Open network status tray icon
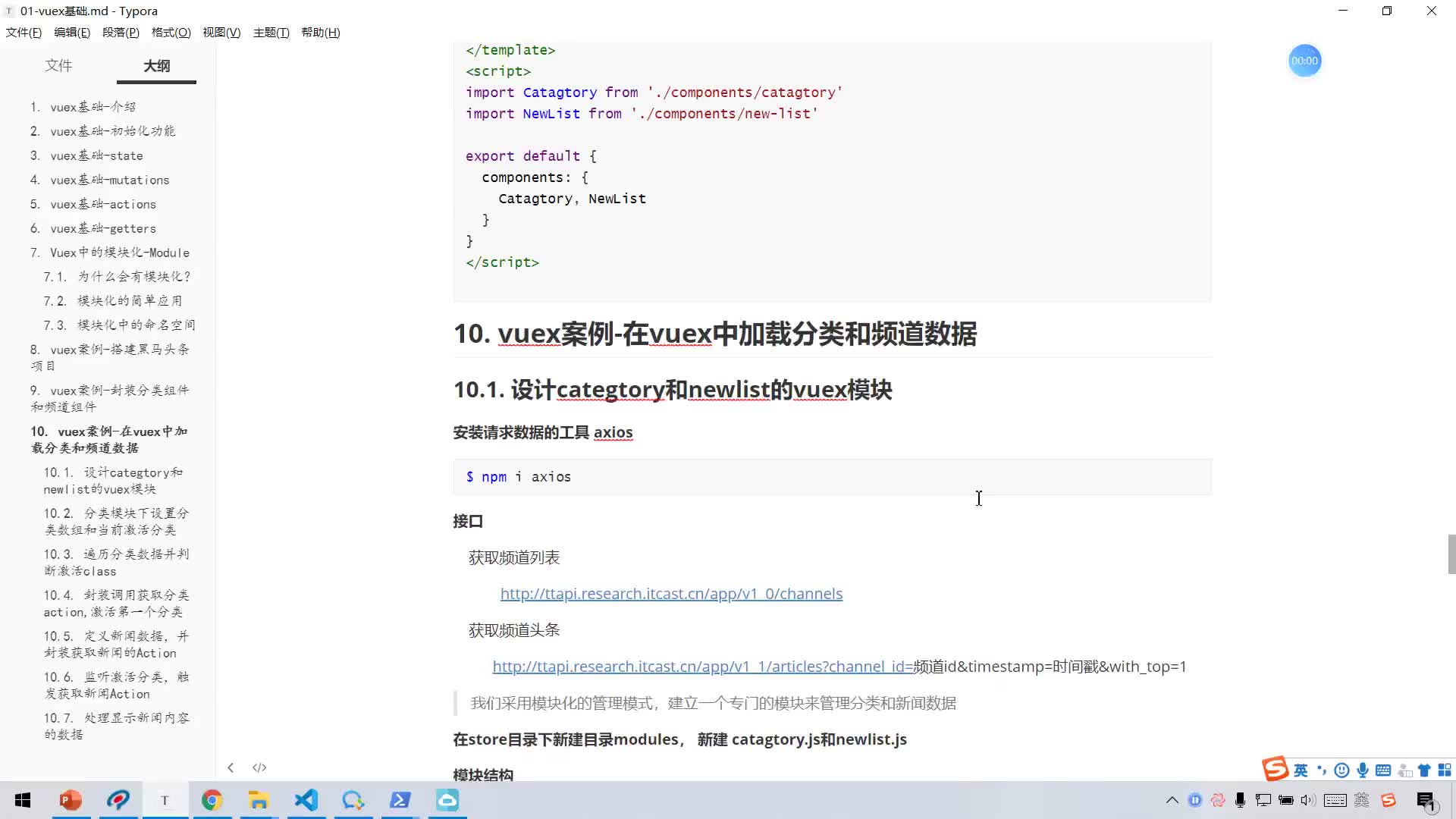1456x819 pixels. pyautogui.click(x=1263, y=800)
